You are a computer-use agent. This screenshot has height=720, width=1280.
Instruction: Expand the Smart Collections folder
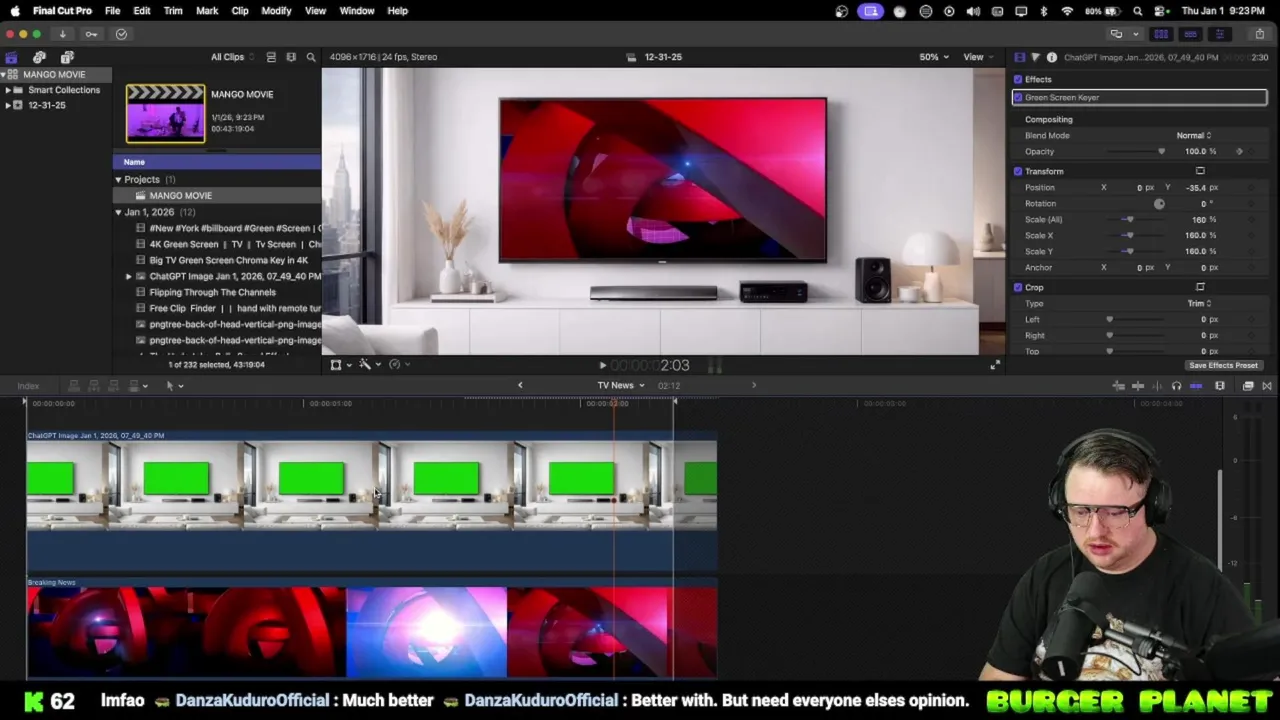[7, 90]
